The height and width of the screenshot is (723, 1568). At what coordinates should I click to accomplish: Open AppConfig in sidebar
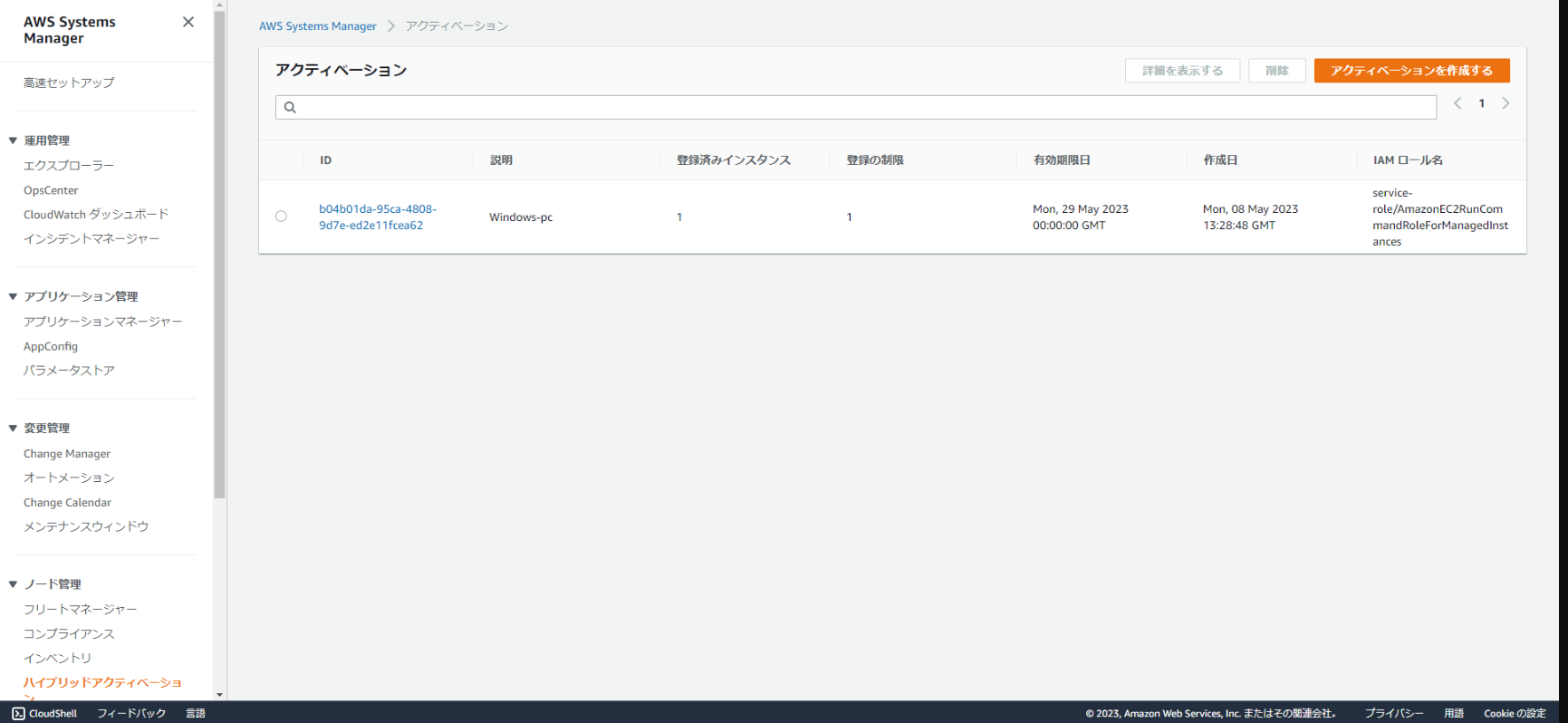click(x=51, y=346)
